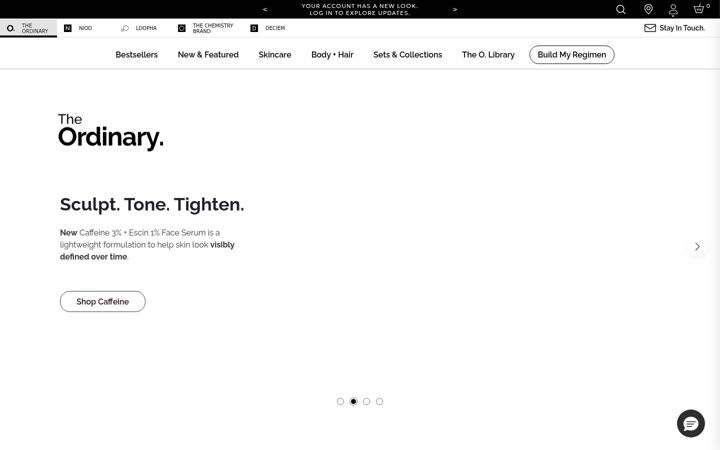This screenshot has width=720, height=450.
Task: Click the envelope icon beside Stay In Touch
Action: [650, 28]
